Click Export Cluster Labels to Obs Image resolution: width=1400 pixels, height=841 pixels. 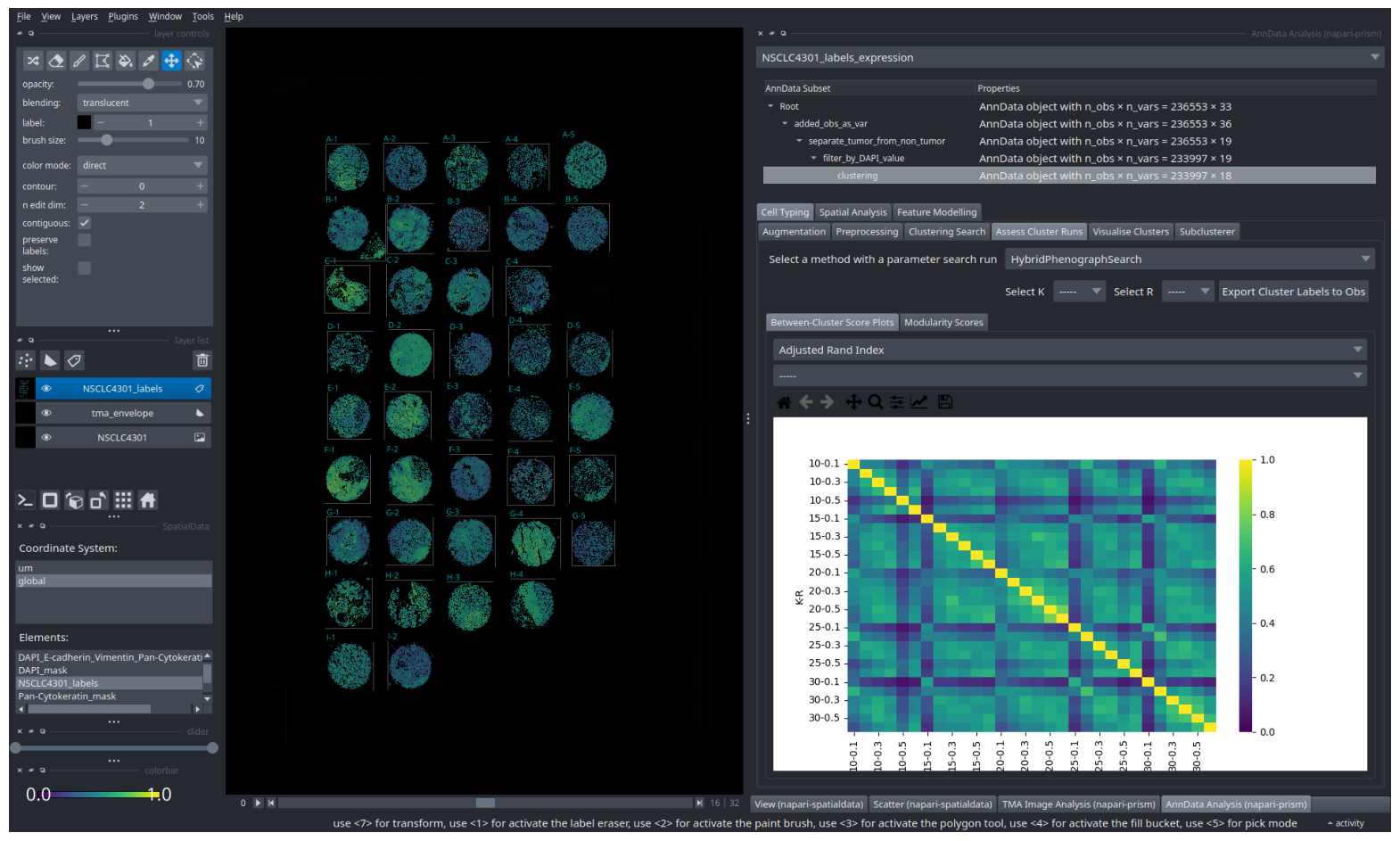(x=1293, y=292)
